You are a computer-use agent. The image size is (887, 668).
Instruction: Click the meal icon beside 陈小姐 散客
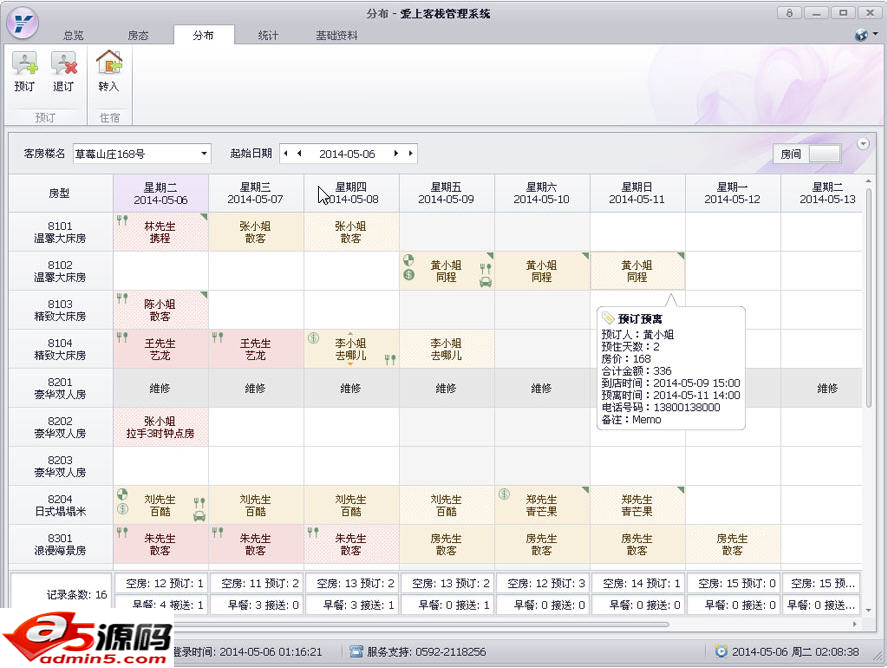tap(122, 298)
